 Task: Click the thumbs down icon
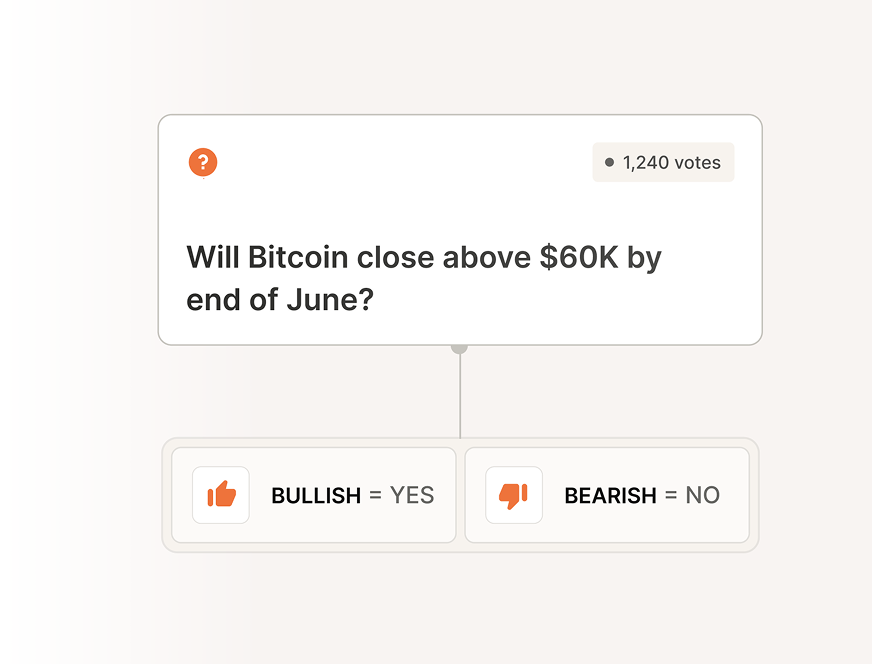(513, 495)
